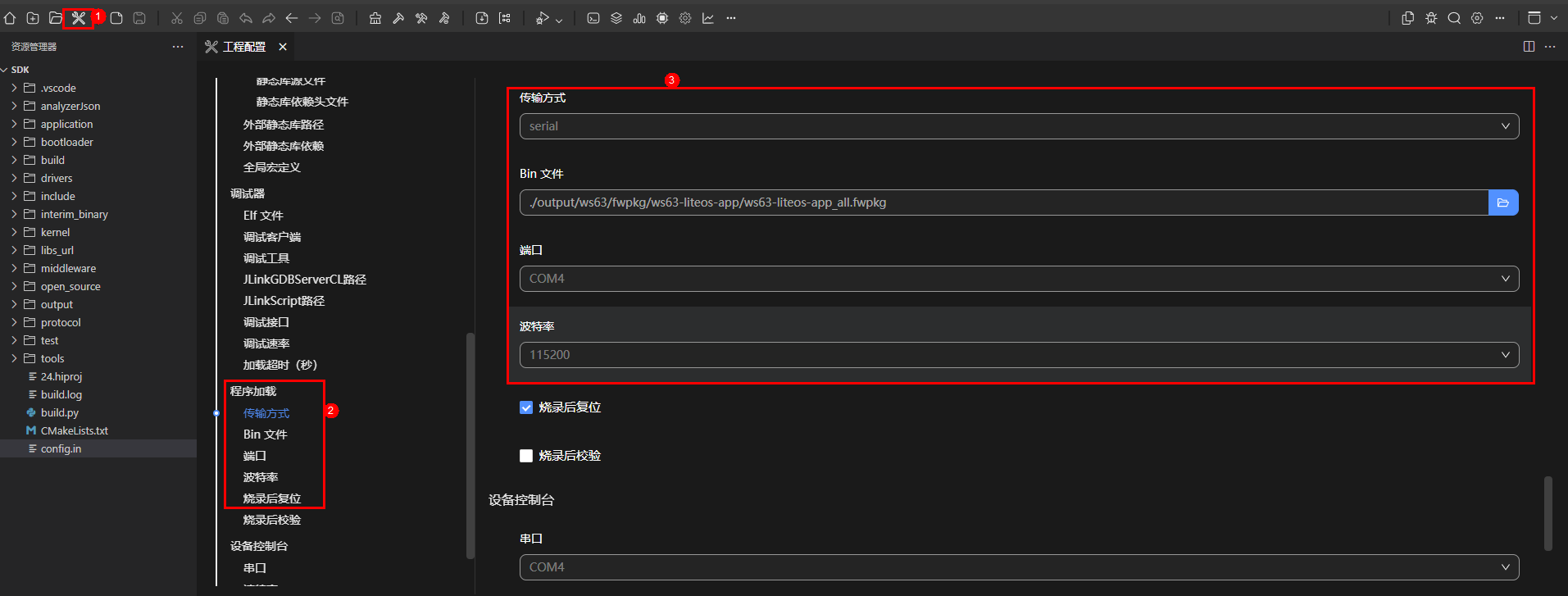This screenshot has width=1568, height=596.
Task: Switch to 工程配置 tab
Action: point(243,47)
